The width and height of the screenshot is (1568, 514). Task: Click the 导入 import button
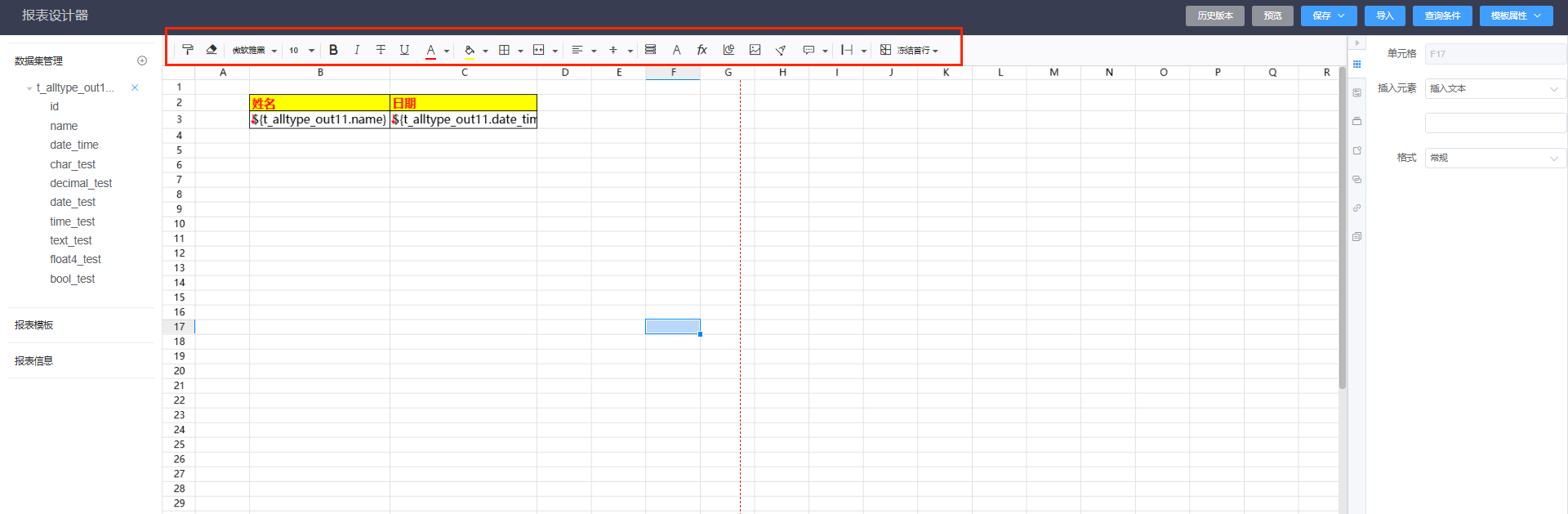tap(1385, 16)
